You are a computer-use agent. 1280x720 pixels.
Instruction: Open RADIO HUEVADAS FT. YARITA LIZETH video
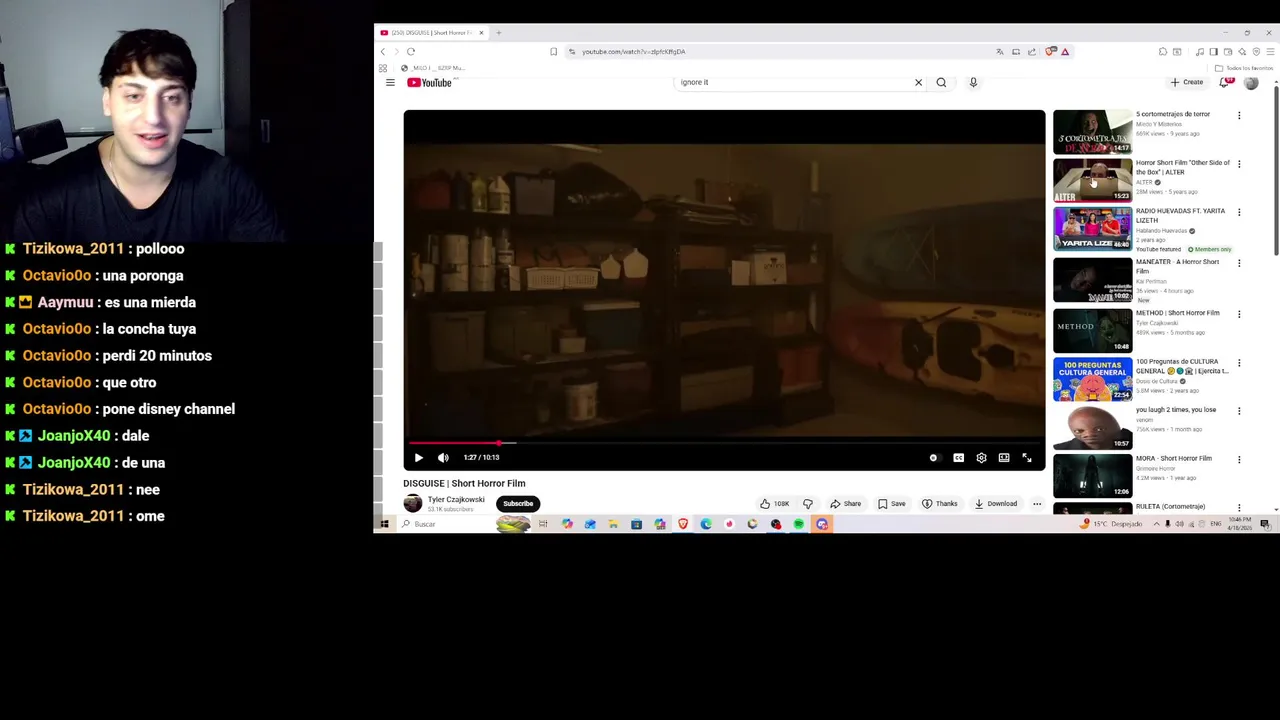[1092, 229]
